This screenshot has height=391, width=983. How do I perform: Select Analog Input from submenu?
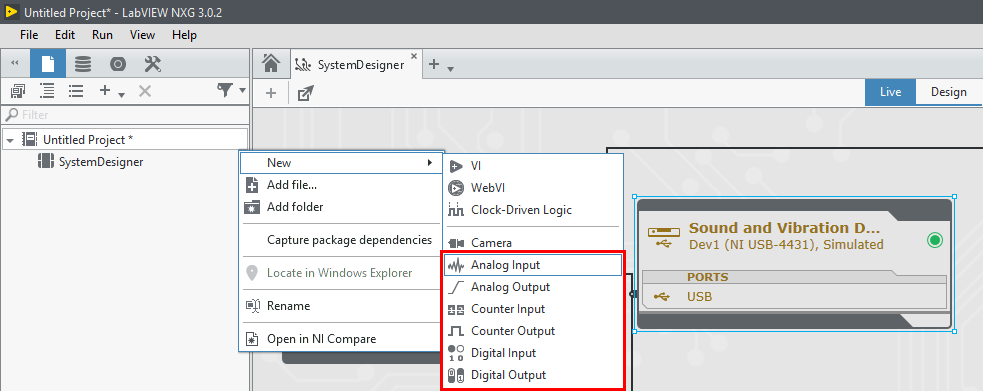(533, 265)
